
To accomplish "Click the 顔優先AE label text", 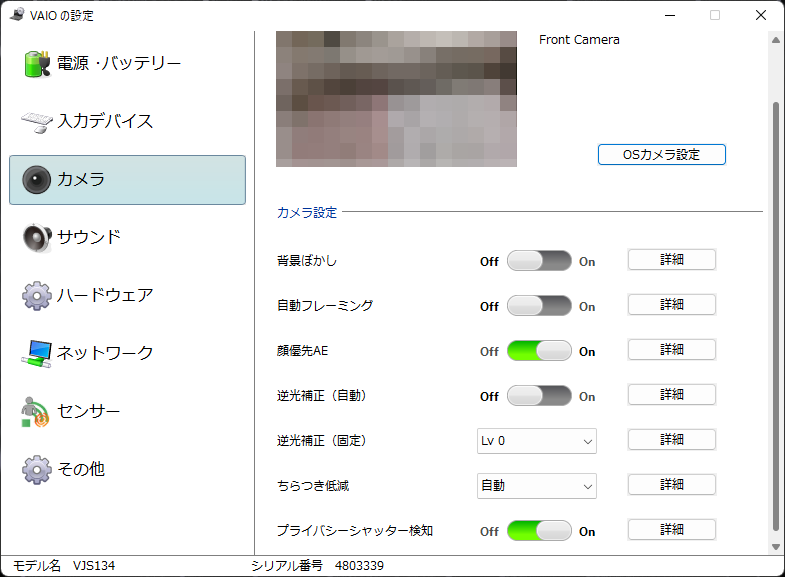I will (302, 351).
